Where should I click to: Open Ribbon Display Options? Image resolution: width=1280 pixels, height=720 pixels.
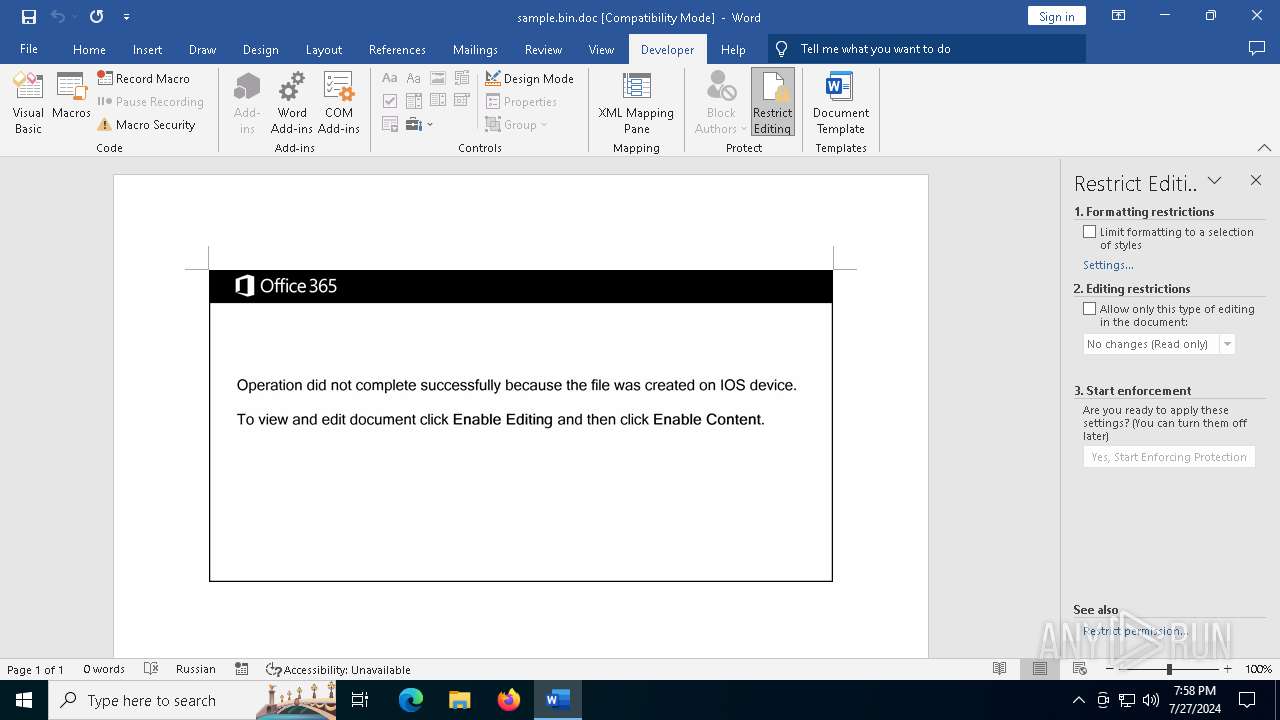coord(1119,16)
